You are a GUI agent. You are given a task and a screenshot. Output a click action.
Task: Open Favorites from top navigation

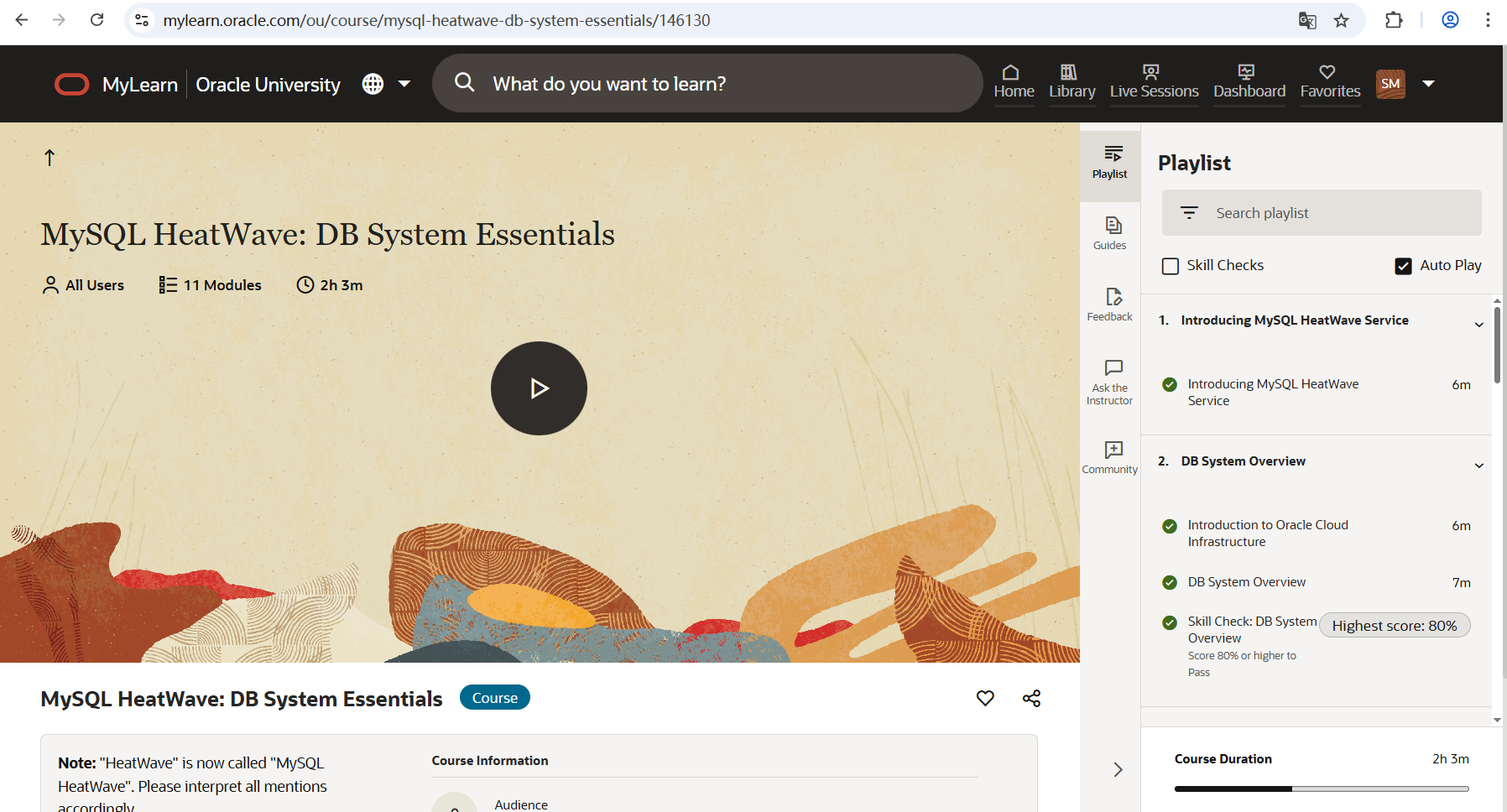tap(1330, 82)
